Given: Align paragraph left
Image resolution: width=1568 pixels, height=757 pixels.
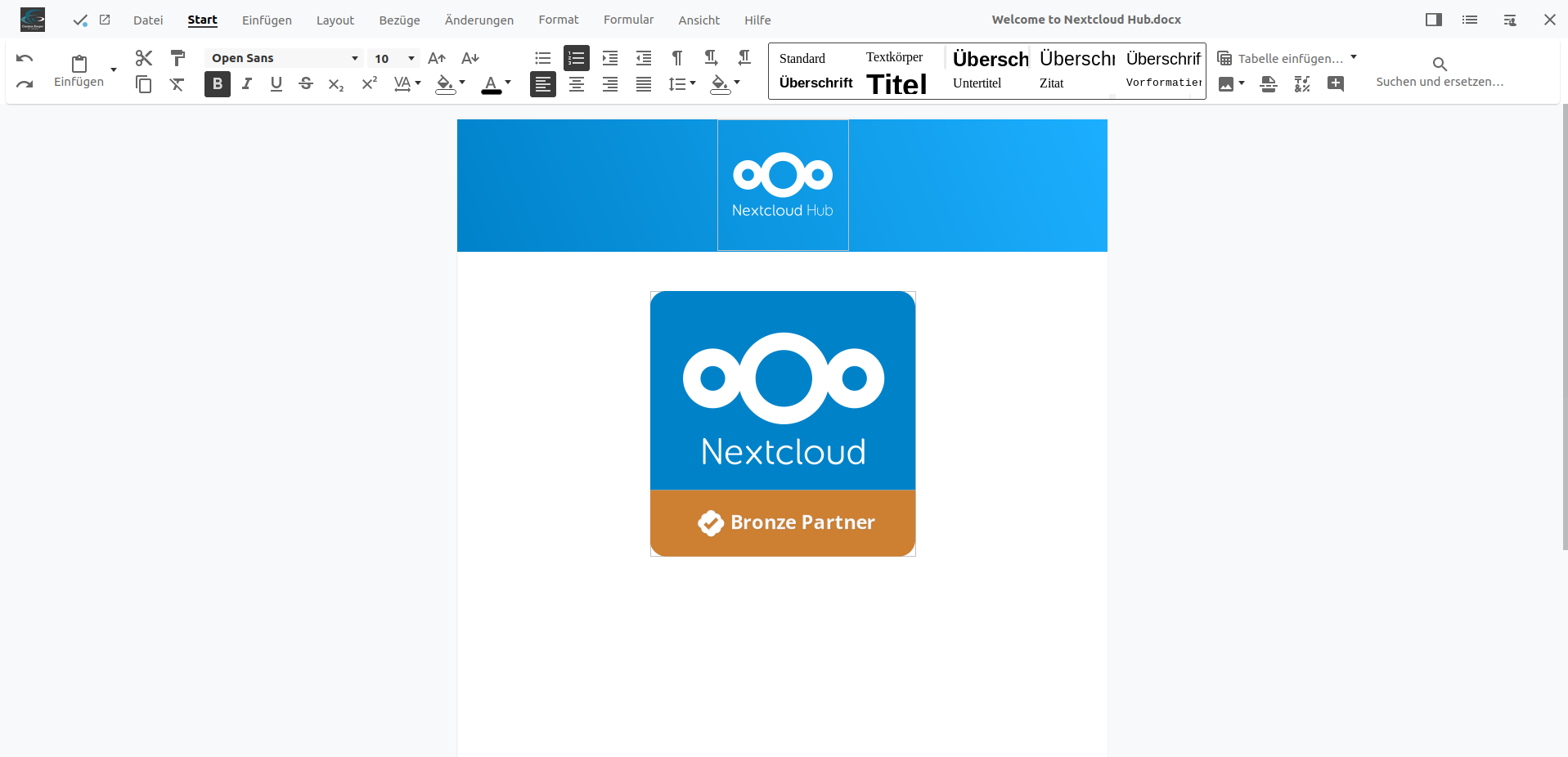Looking at the screenshot, I should [x=543, y=84].
